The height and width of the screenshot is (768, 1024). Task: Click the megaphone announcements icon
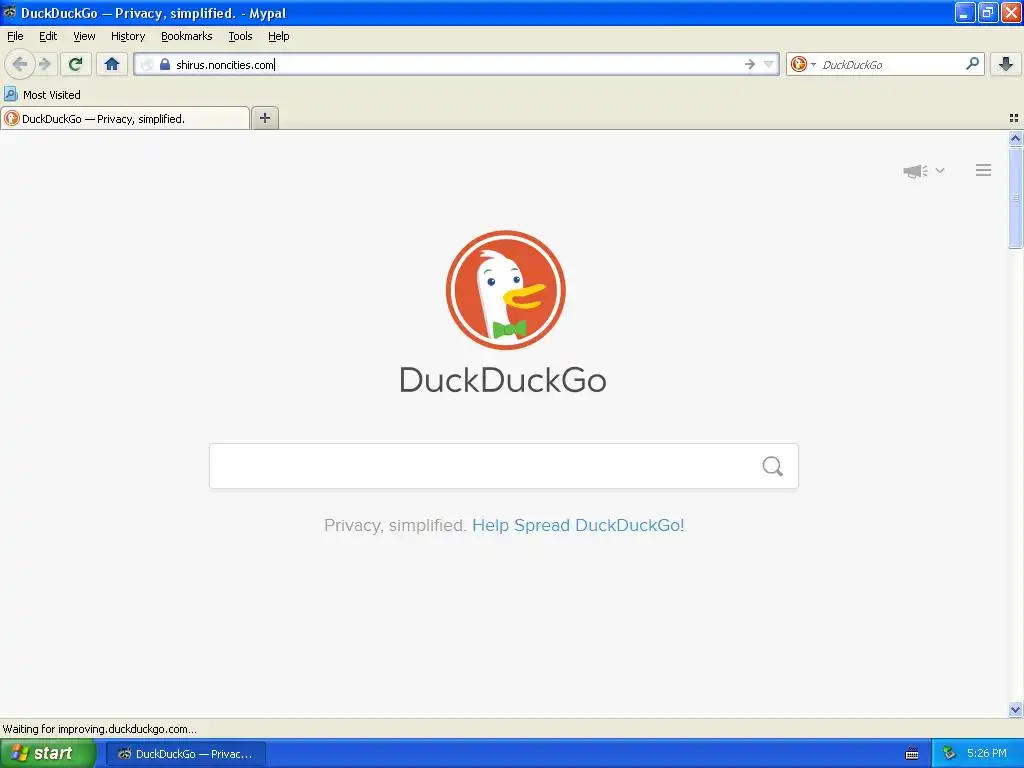point(916,171)
